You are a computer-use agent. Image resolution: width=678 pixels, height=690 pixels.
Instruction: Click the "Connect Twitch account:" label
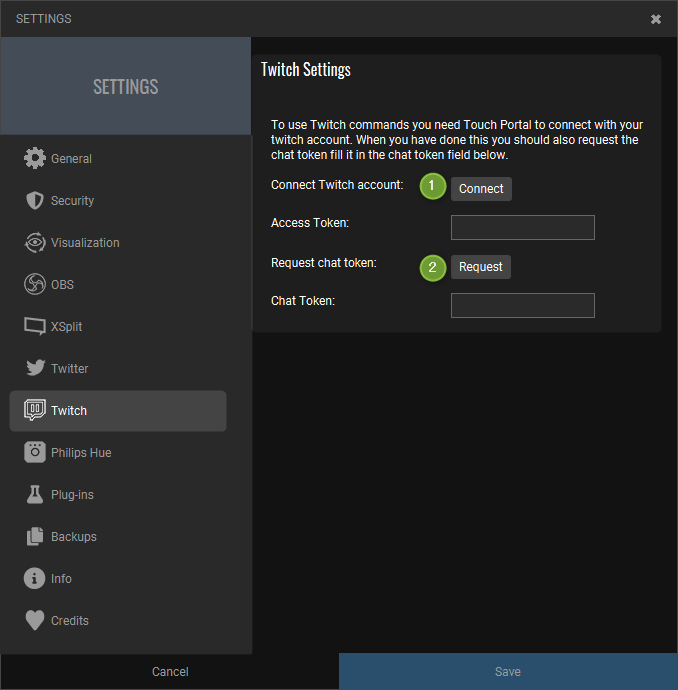point(337,185)
